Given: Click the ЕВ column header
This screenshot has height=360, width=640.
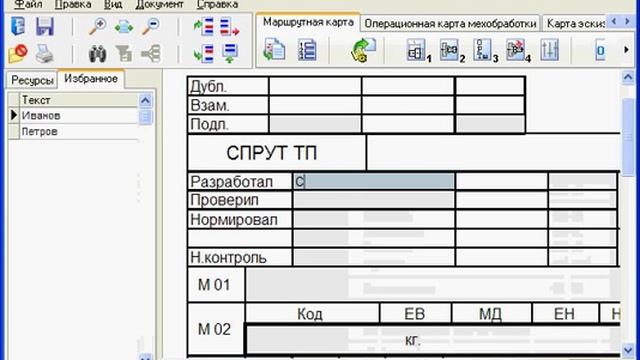Looking at the screenshot, I should coord(415,314).
